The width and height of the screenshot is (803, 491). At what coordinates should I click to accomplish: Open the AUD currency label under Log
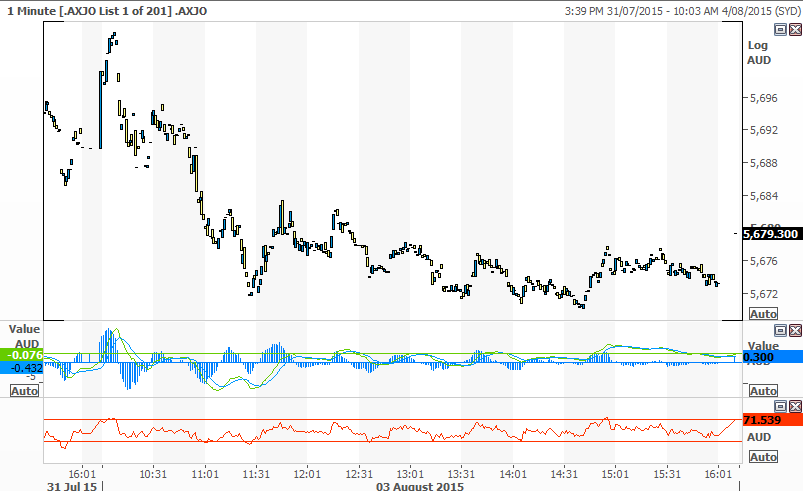click(x=759, y=60)
